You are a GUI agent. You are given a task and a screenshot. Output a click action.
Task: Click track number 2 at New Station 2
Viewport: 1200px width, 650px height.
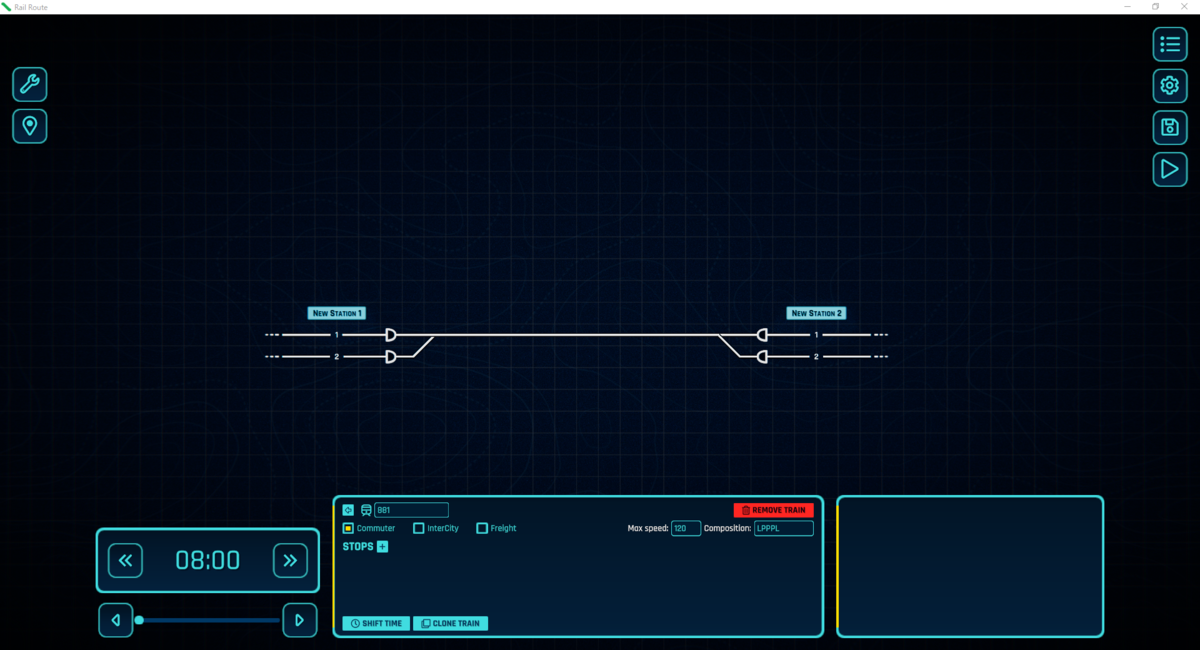816,357
